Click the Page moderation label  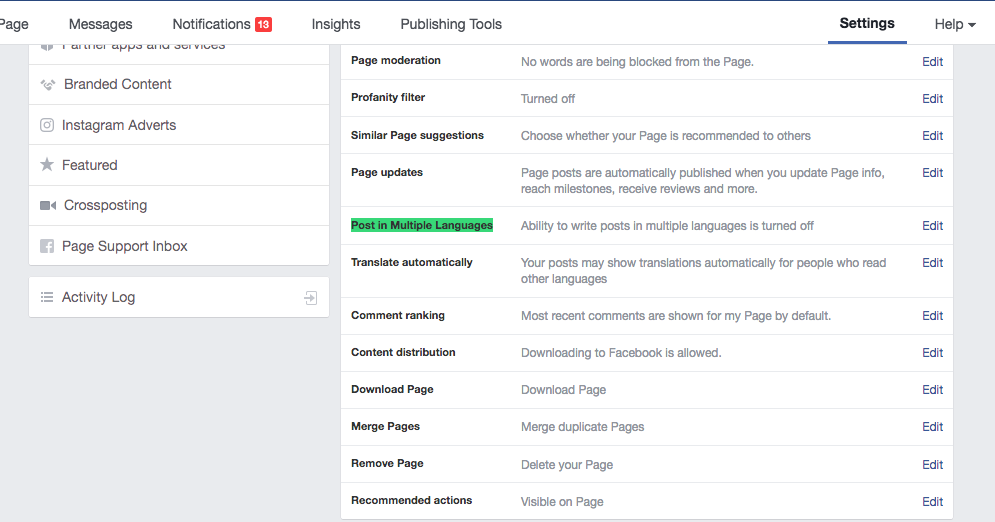coord(396,60)
